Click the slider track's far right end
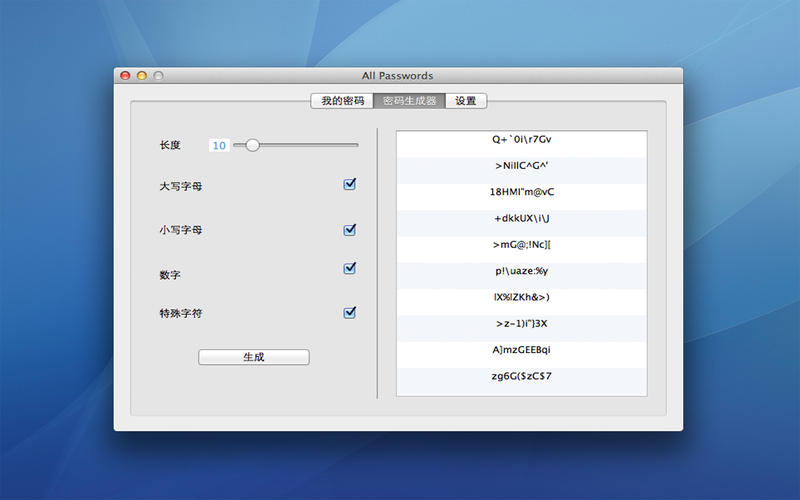 pyautogui.click(x=357, y=145)
